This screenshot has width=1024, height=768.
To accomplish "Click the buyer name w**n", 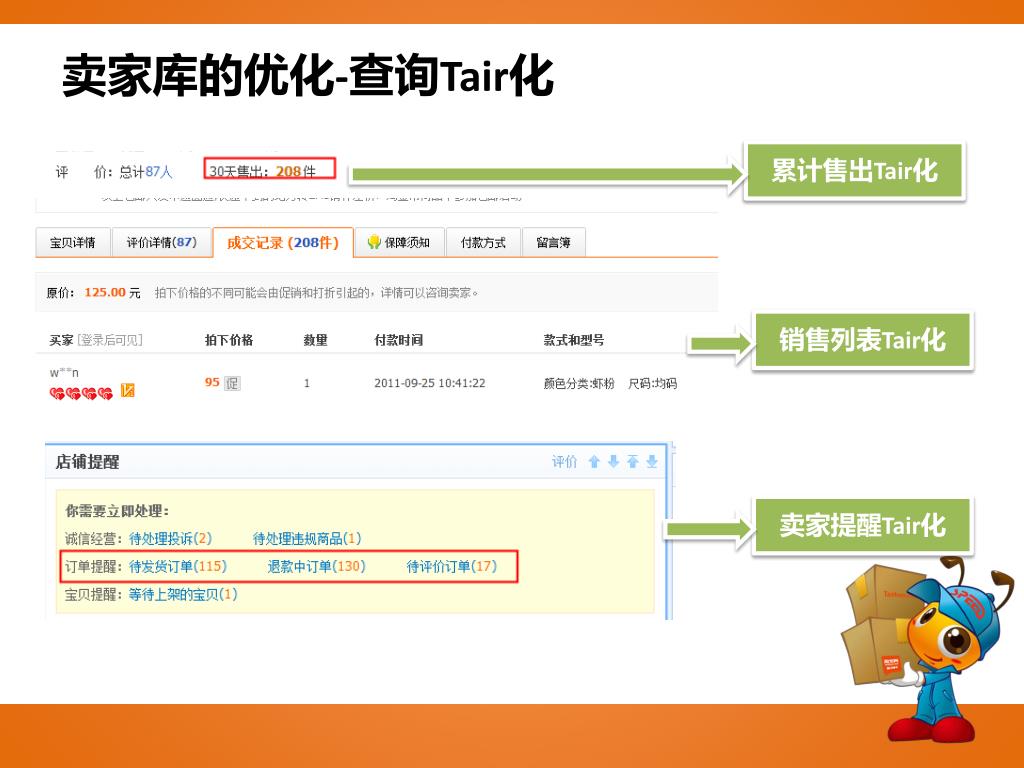I will pyautogui.click(x=64, y=372).
